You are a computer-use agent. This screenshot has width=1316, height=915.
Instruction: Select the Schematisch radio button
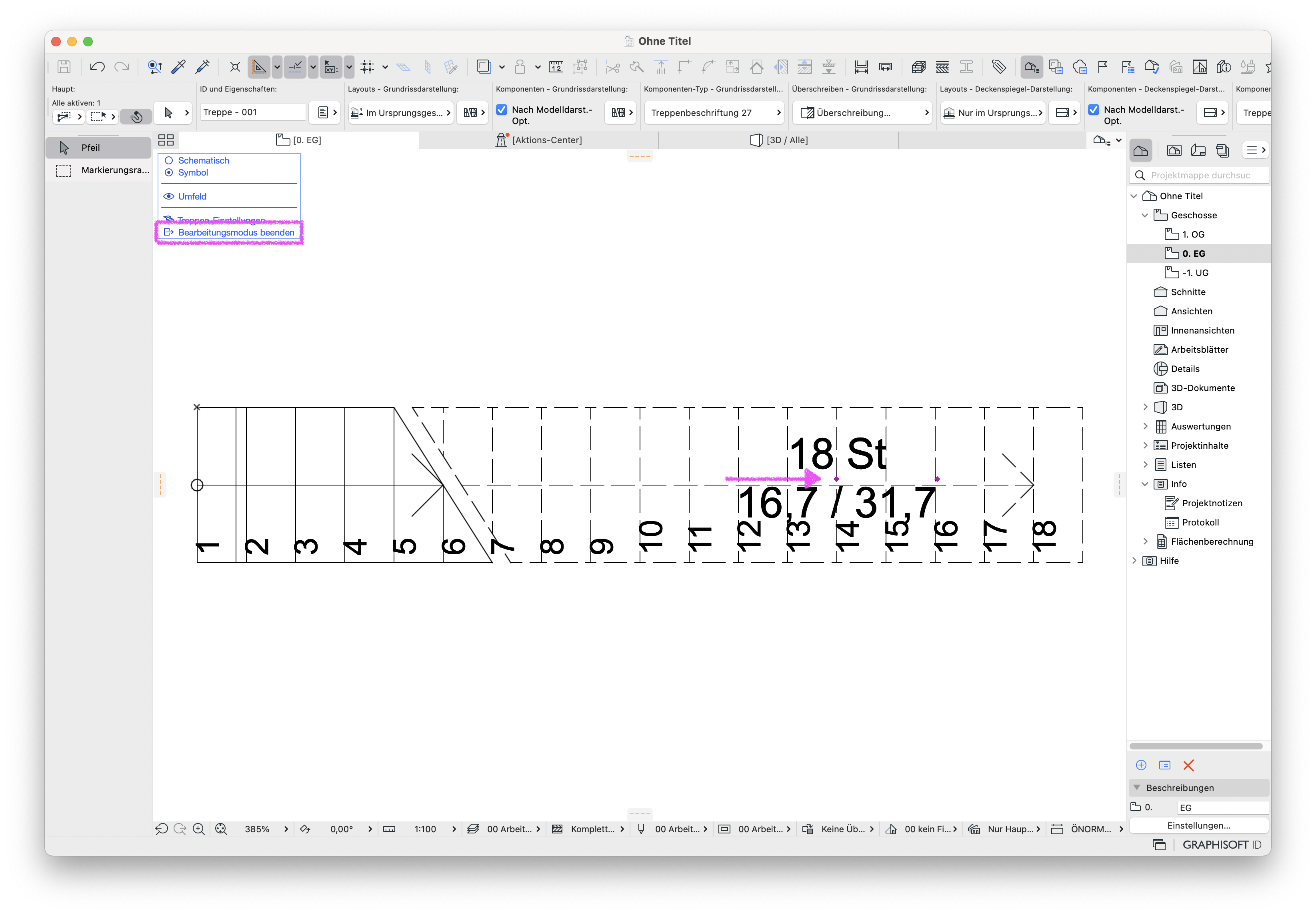tap(168, 160)
